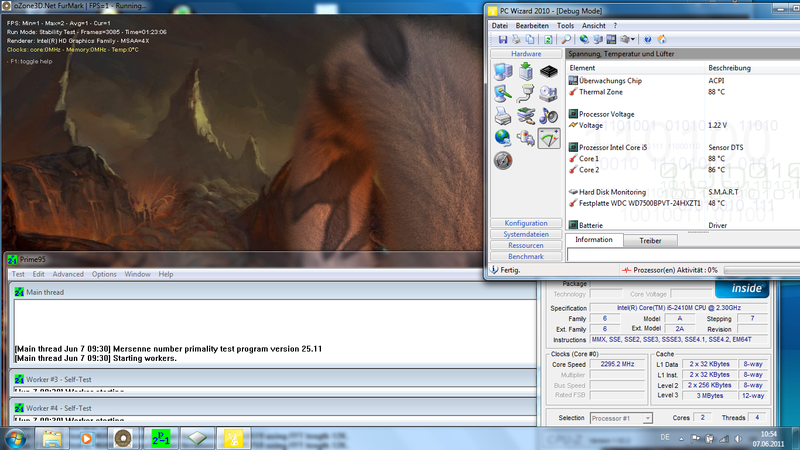
Task: Select the Thermal Zone row
Action: click(x=683, y=92)
